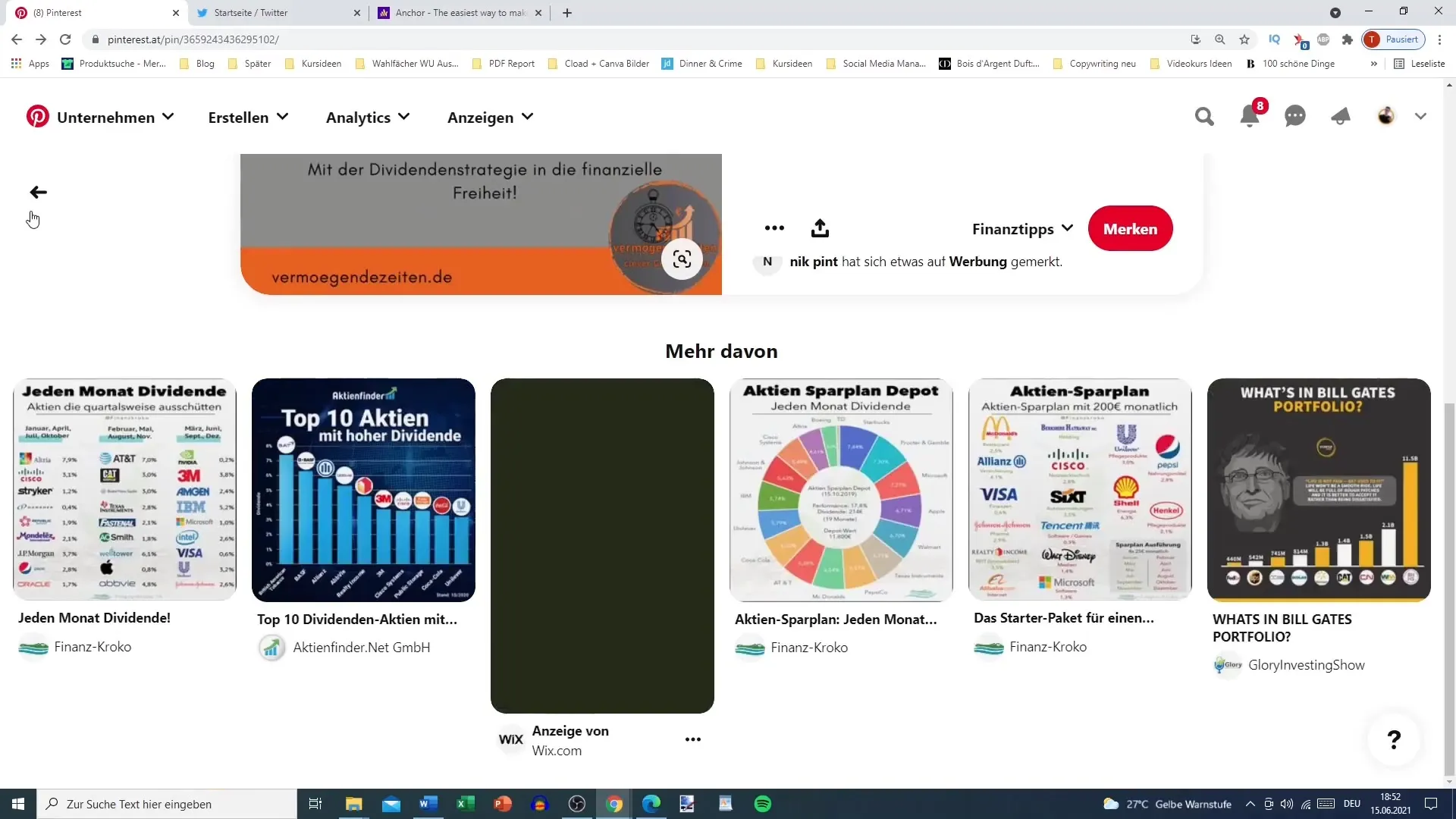Reload the page in Chrome
Screen dimensions: 1456x819
point(65,39)
